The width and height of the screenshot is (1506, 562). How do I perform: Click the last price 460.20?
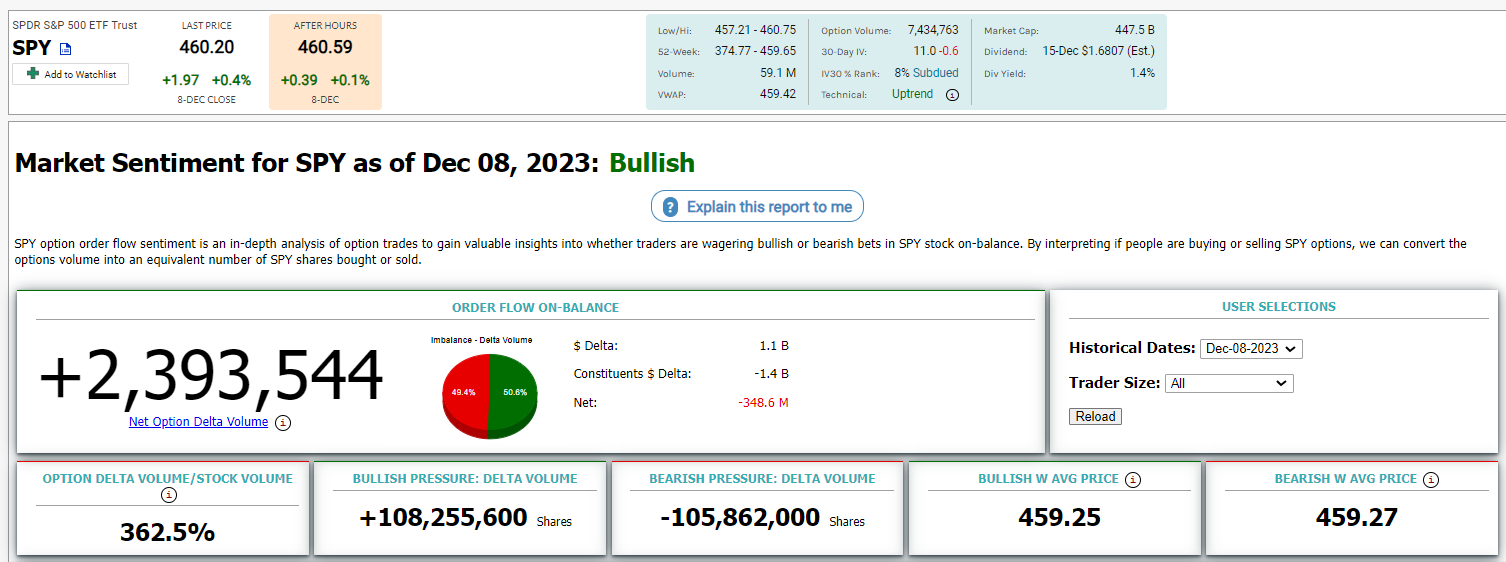(x=207, y=47)
